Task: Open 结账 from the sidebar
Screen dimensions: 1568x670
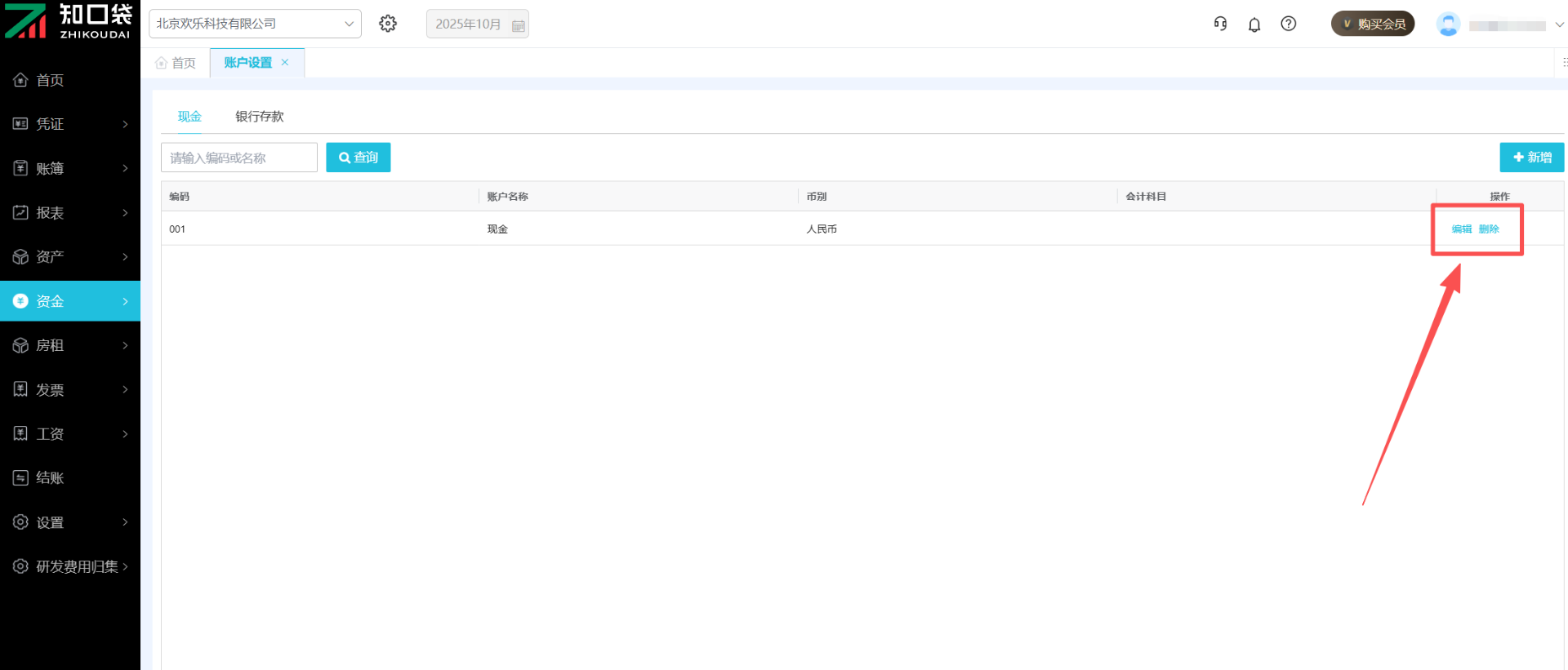Action: (49, 478)
